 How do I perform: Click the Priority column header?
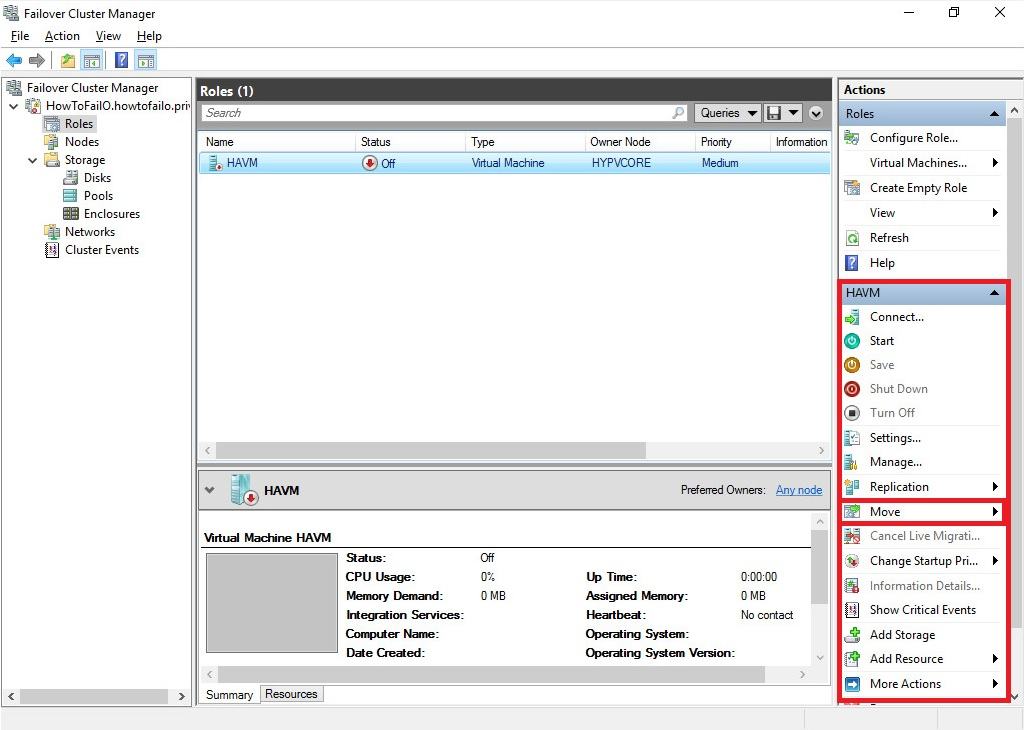tap(733, 142)
